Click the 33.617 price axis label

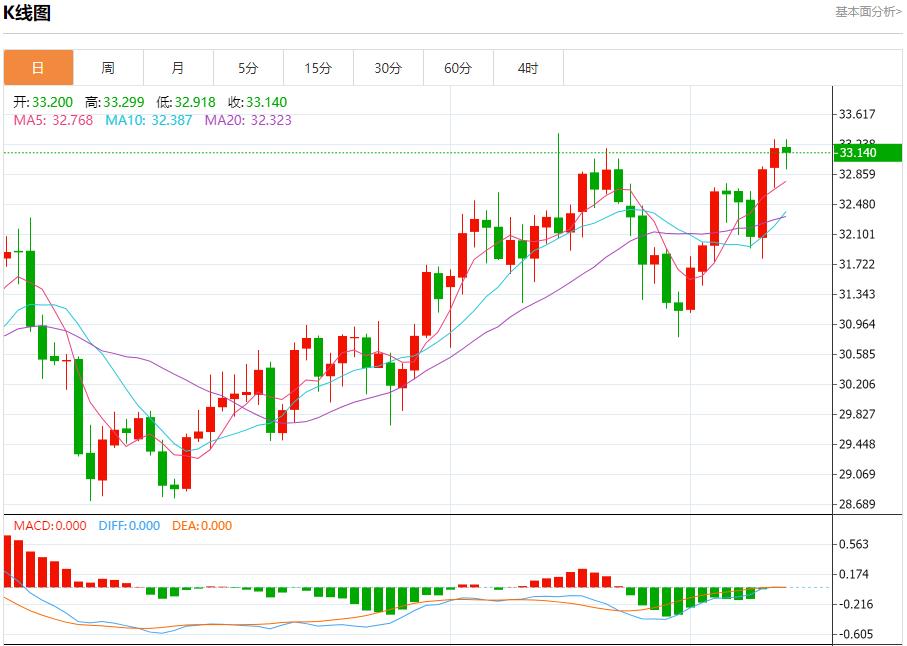[x=857, y=115]
